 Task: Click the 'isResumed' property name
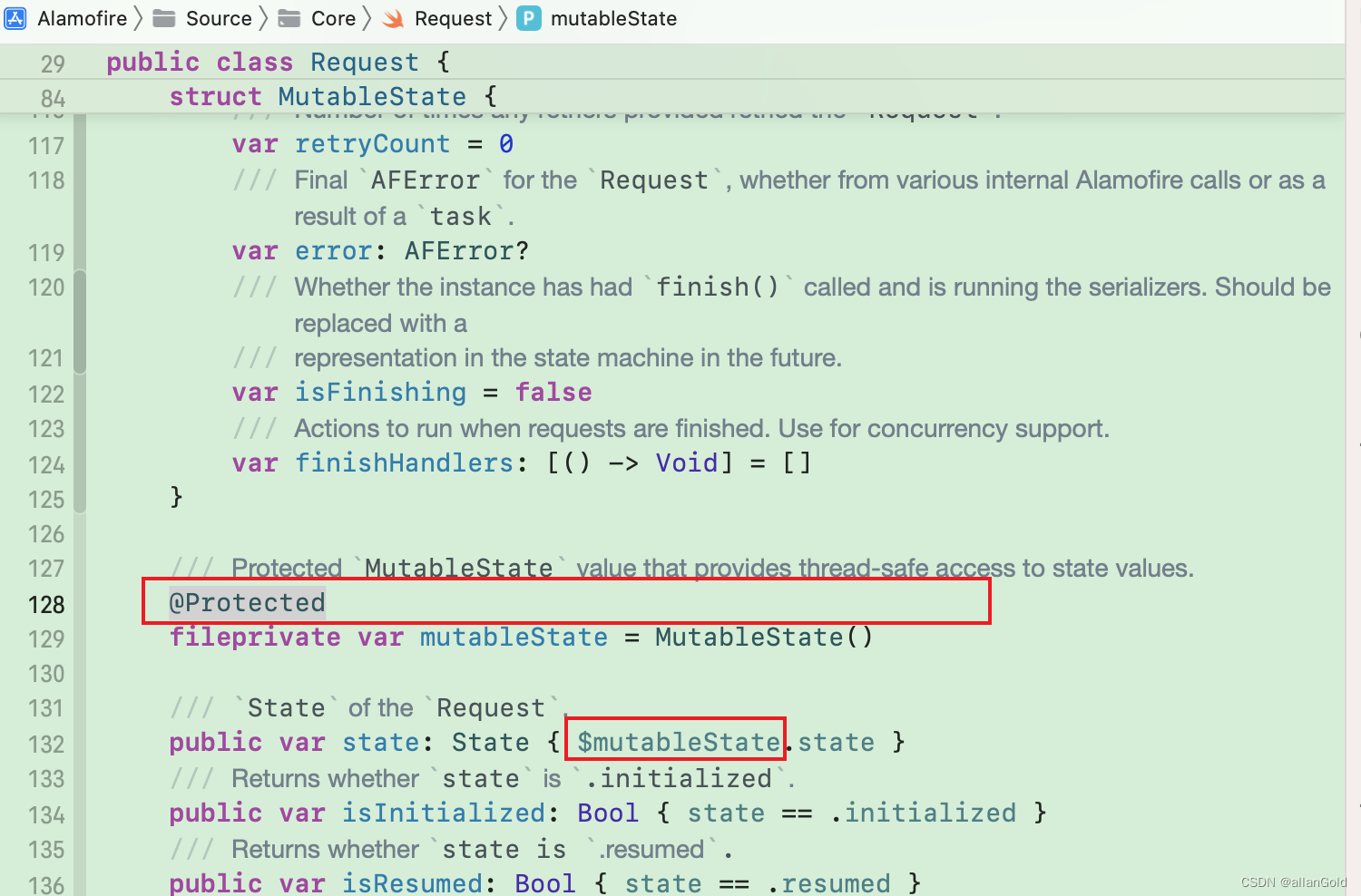tap(412, 883)
